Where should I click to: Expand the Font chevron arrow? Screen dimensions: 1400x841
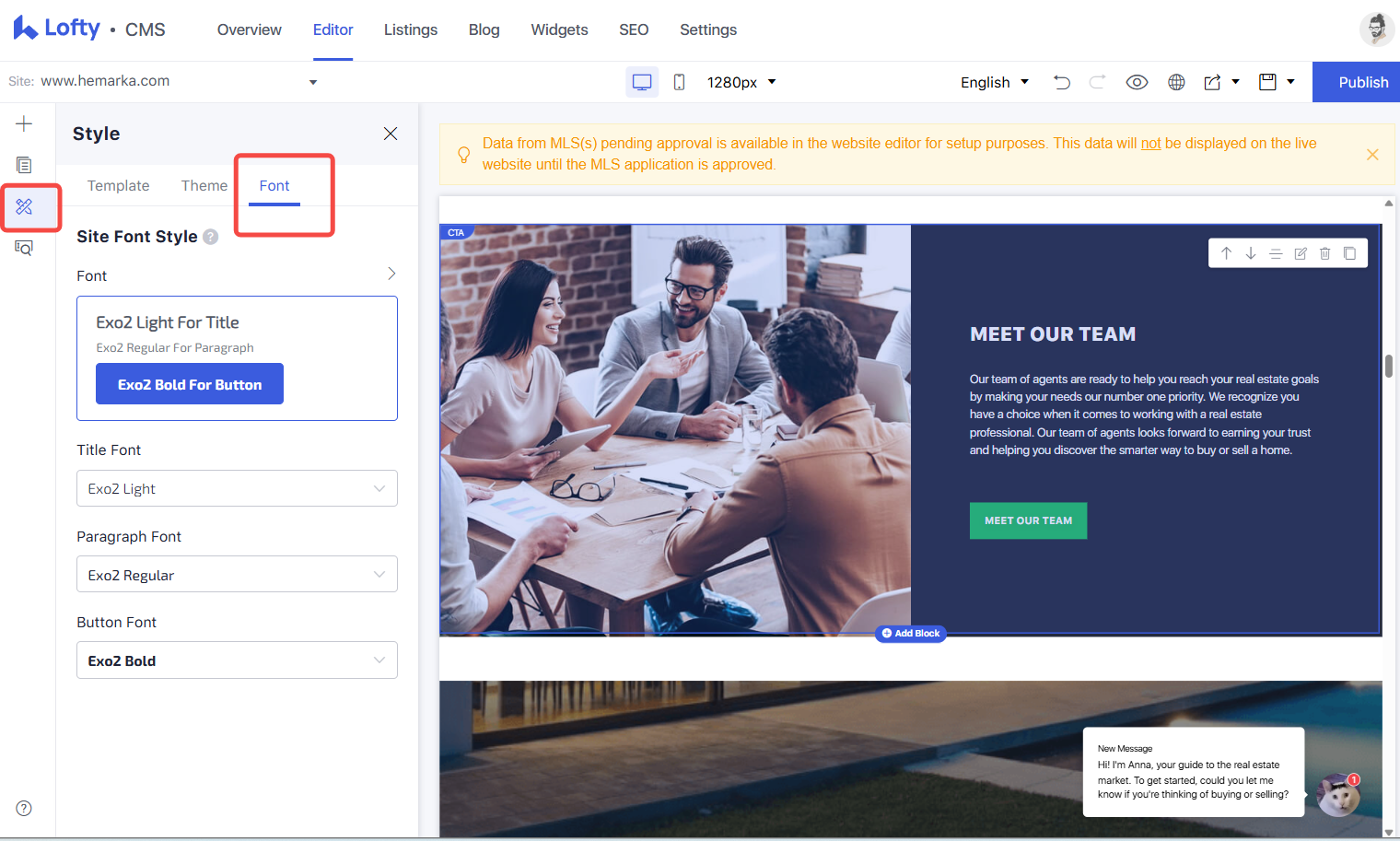391,274
